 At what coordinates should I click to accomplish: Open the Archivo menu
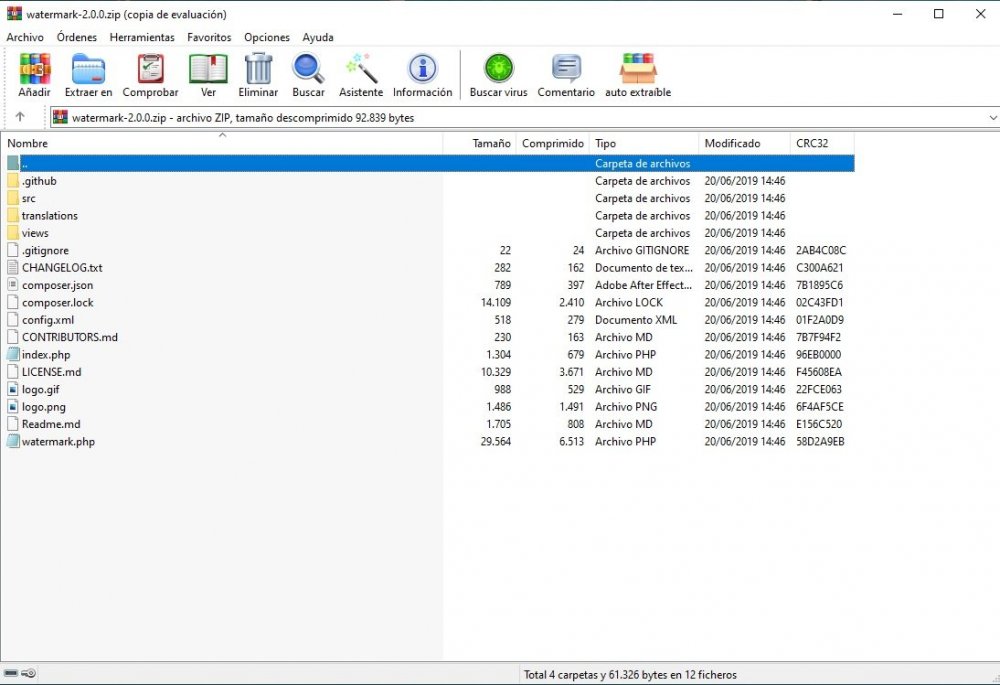click(25, 37)
